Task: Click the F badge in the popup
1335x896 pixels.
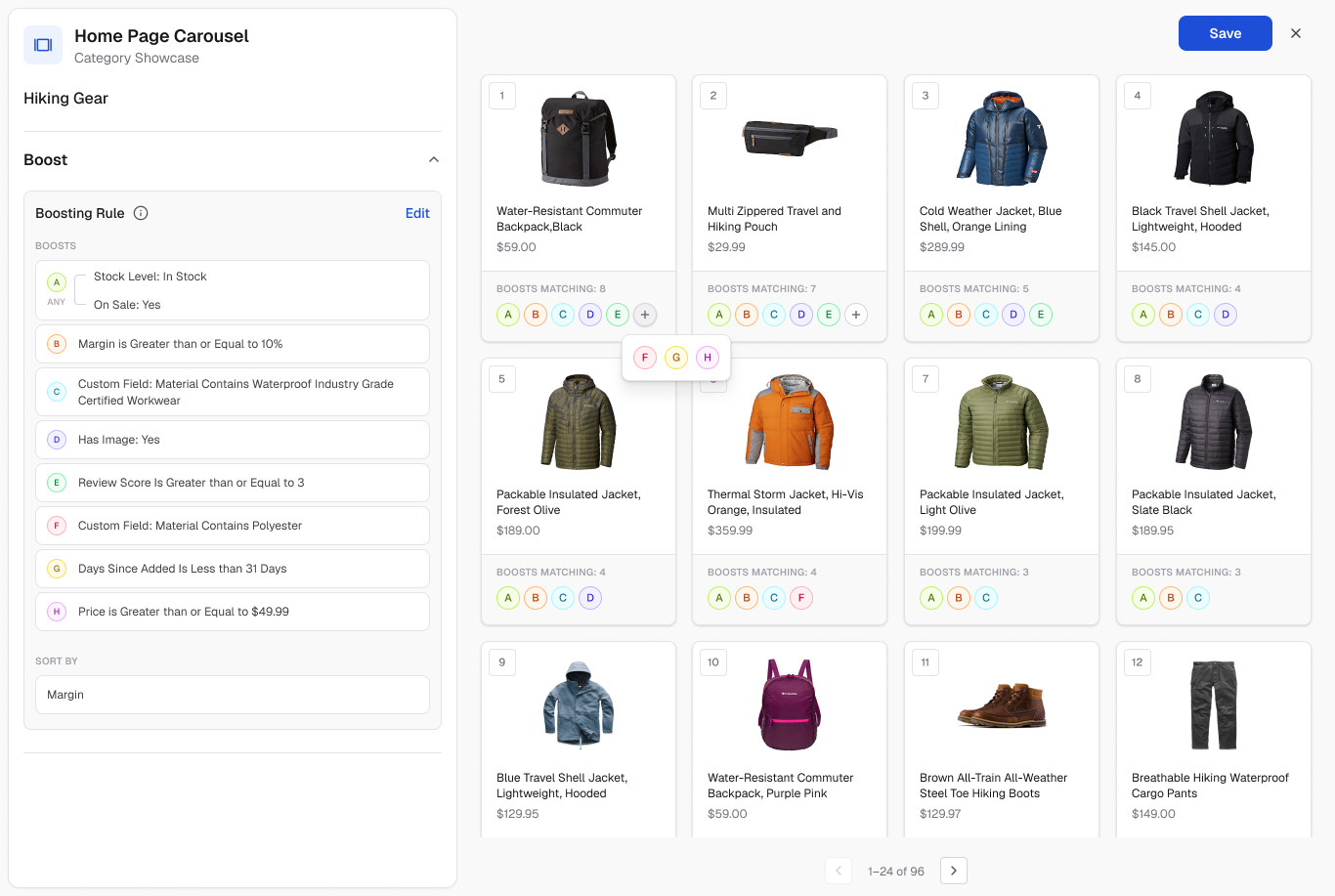Action: 645,358
